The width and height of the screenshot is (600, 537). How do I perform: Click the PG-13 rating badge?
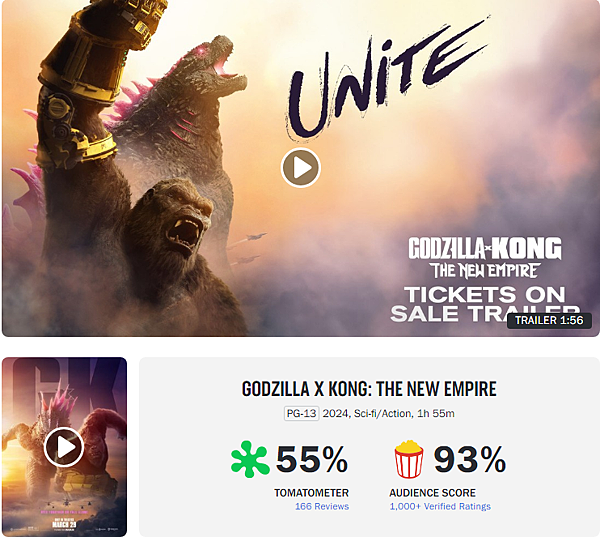(302, 413)
